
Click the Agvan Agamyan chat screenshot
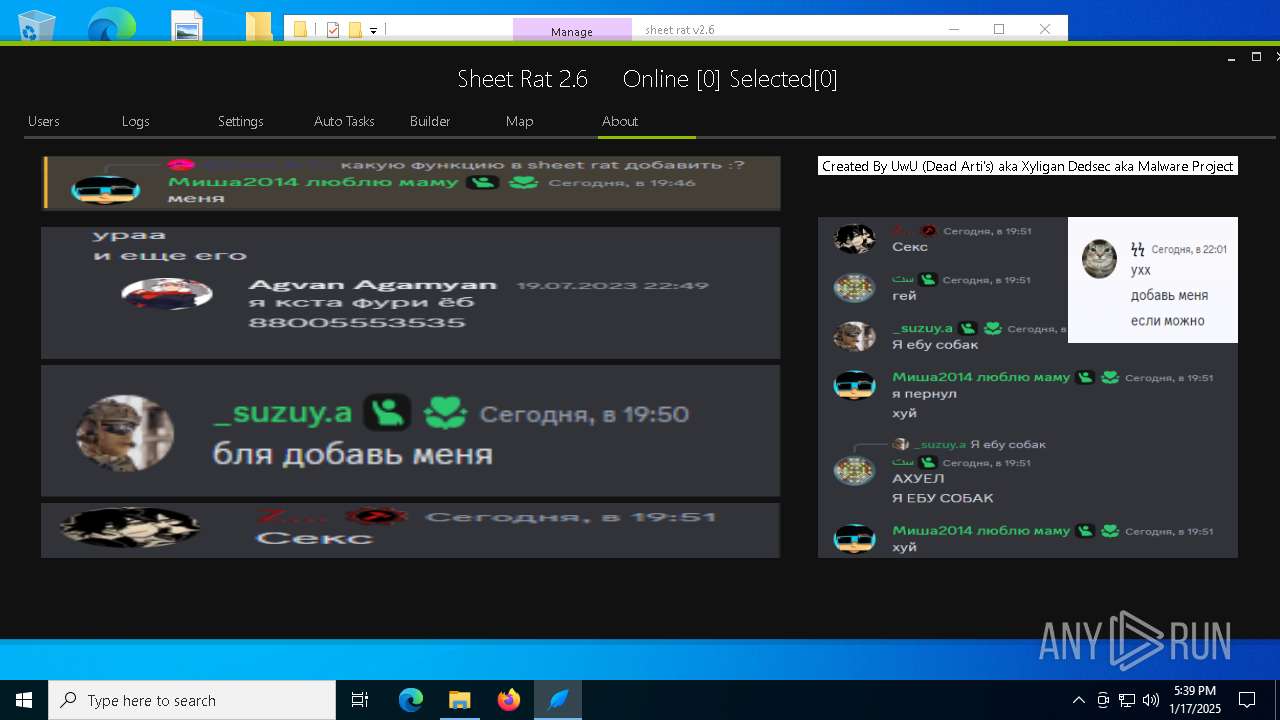coord(410,292)
